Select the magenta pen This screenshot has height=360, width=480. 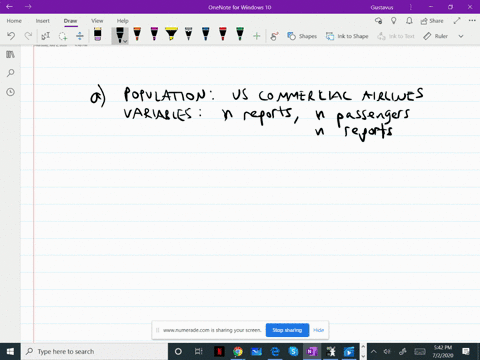point(154,34)
